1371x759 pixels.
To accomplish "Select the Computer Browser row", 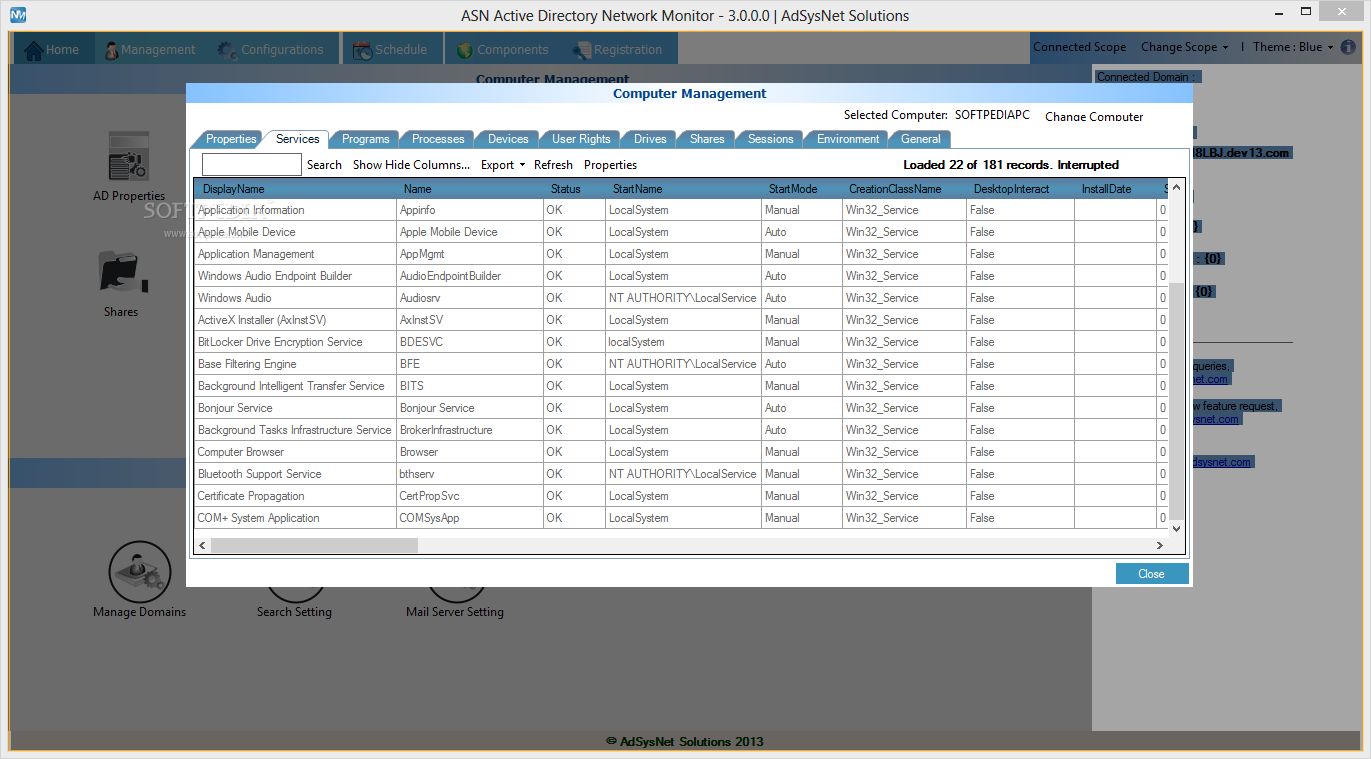I will point(680,452).
